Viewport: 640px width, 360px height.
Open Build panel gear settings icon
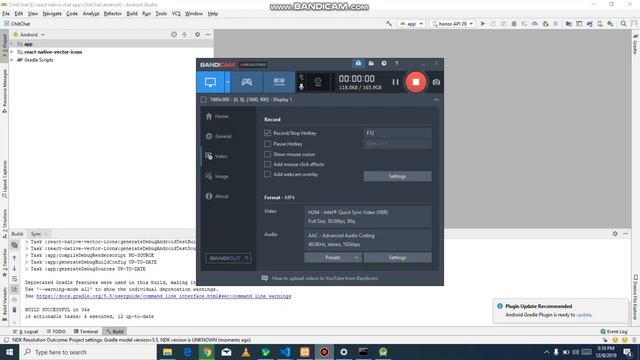pos(615,234)
